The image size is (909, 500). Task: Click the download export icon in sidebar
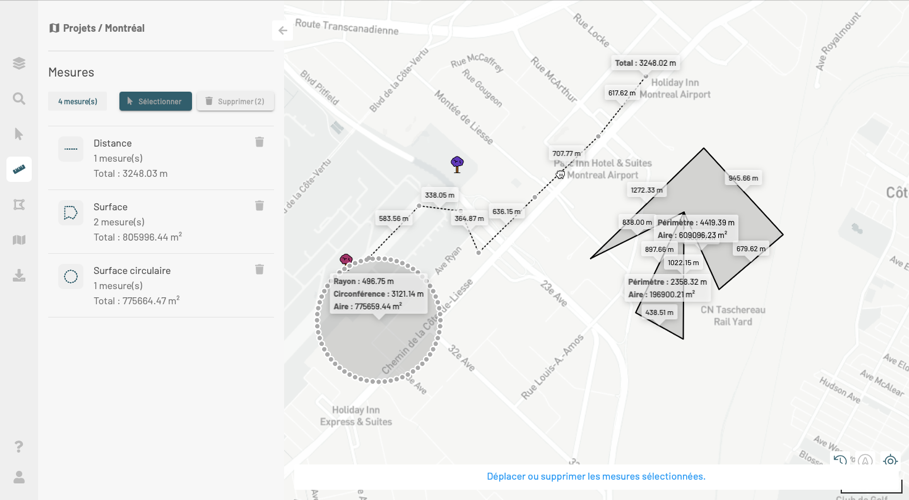click(x=19, y=275)
